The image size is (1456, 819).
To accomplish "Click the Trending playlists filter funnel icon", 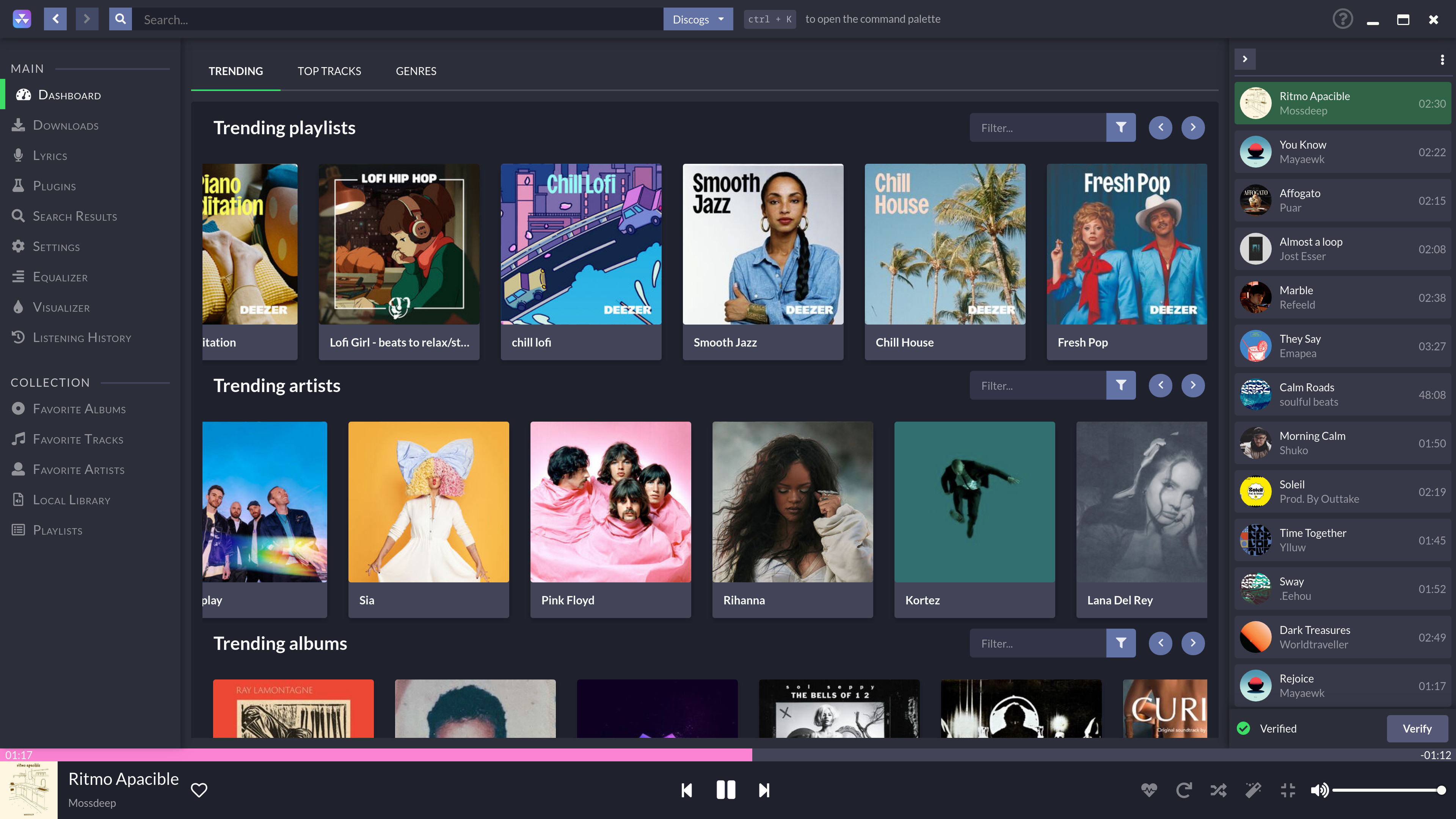I will point(1121,128).
